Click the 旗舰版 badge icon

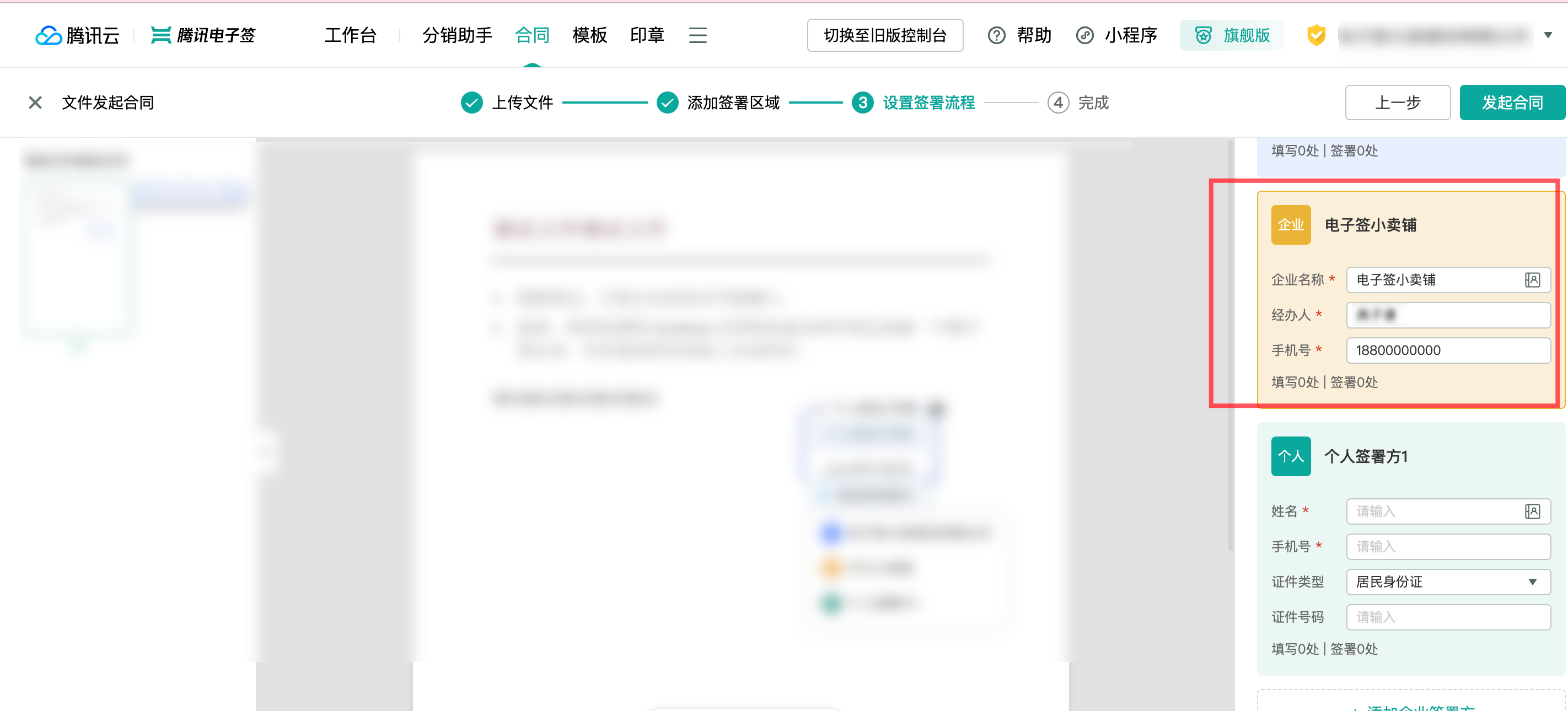[1204, 35]
